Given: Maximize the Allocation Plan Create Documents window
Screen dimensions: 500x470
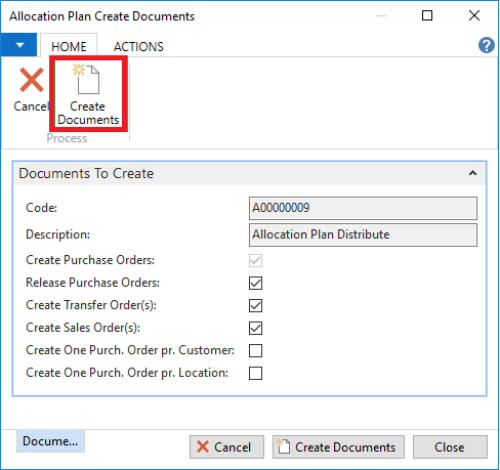Looking at the screenshot, I should (427, 15).
